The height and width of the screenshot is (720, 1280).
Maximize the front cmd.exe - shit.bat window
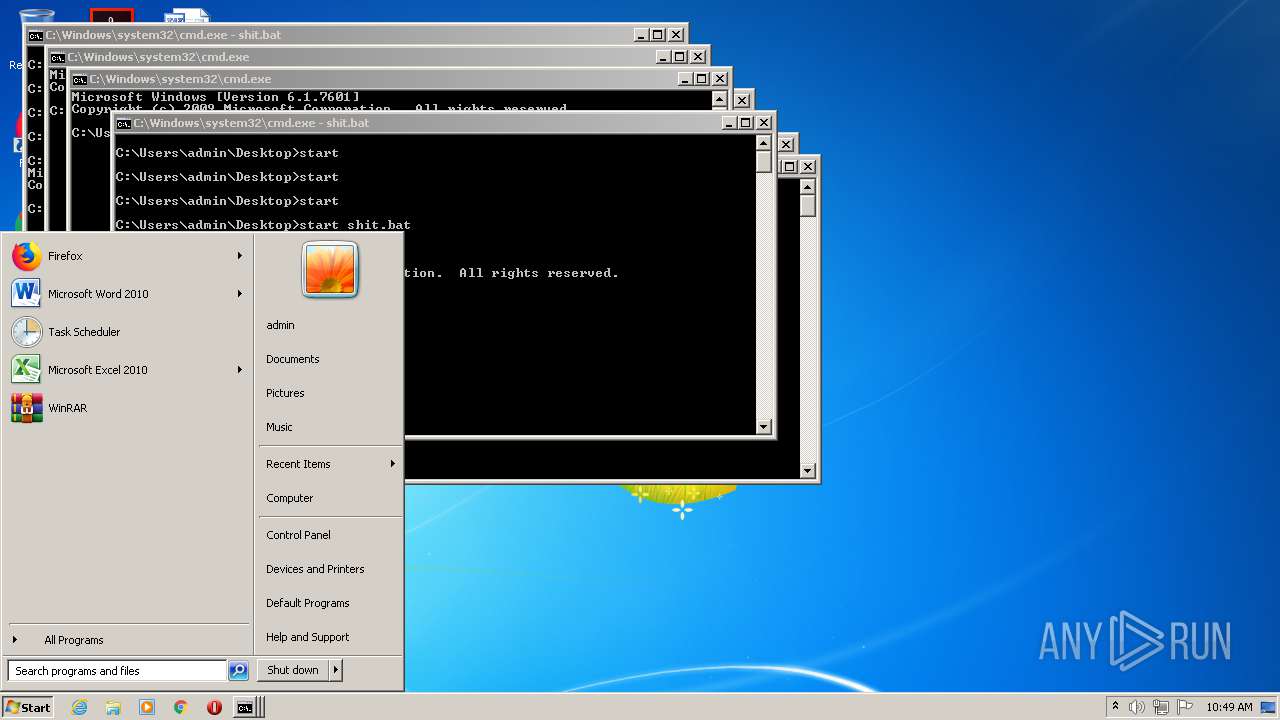pos(745,123)
